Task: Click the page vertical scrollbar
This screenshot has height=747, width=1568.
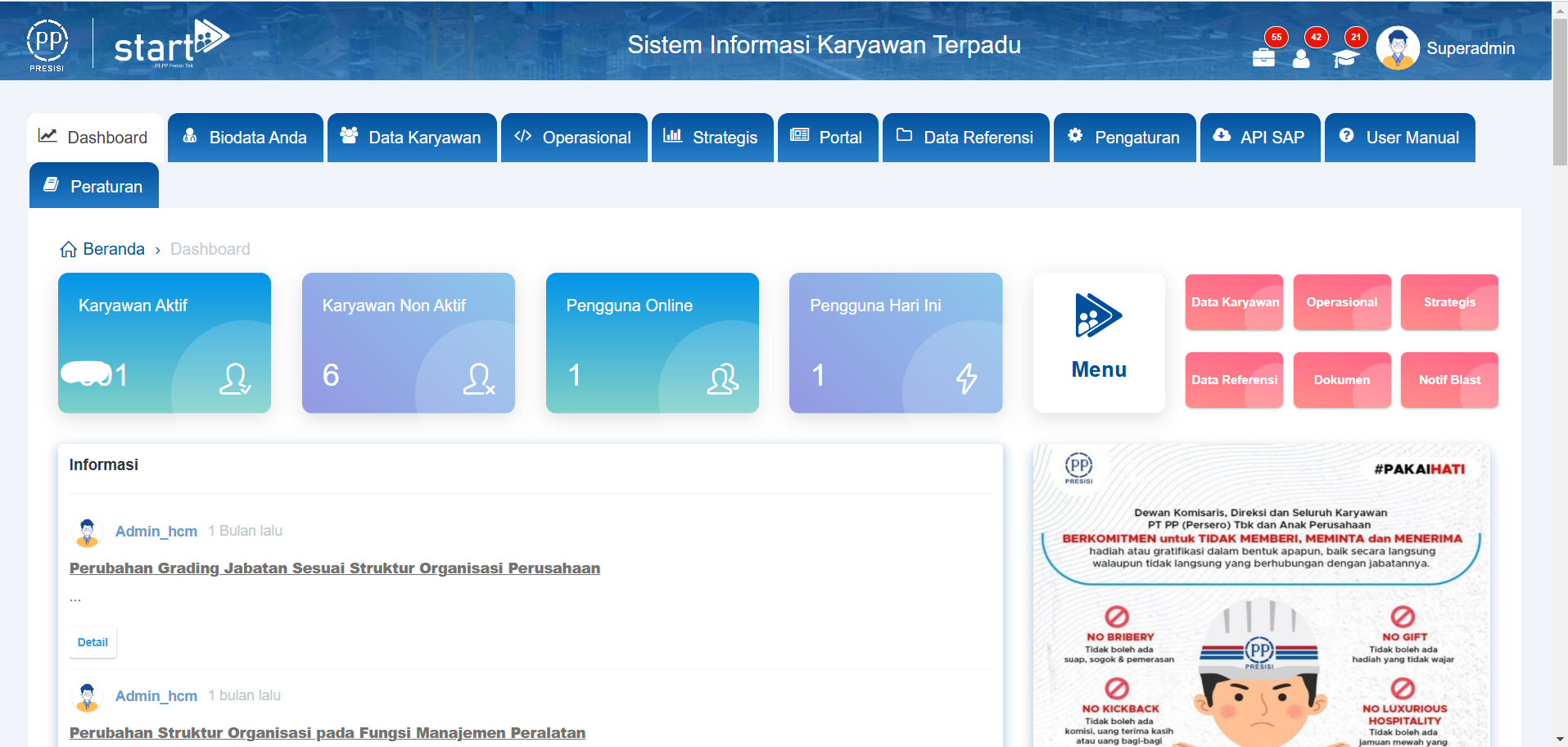Action: pyautogui.click(x=1560, y=90)
